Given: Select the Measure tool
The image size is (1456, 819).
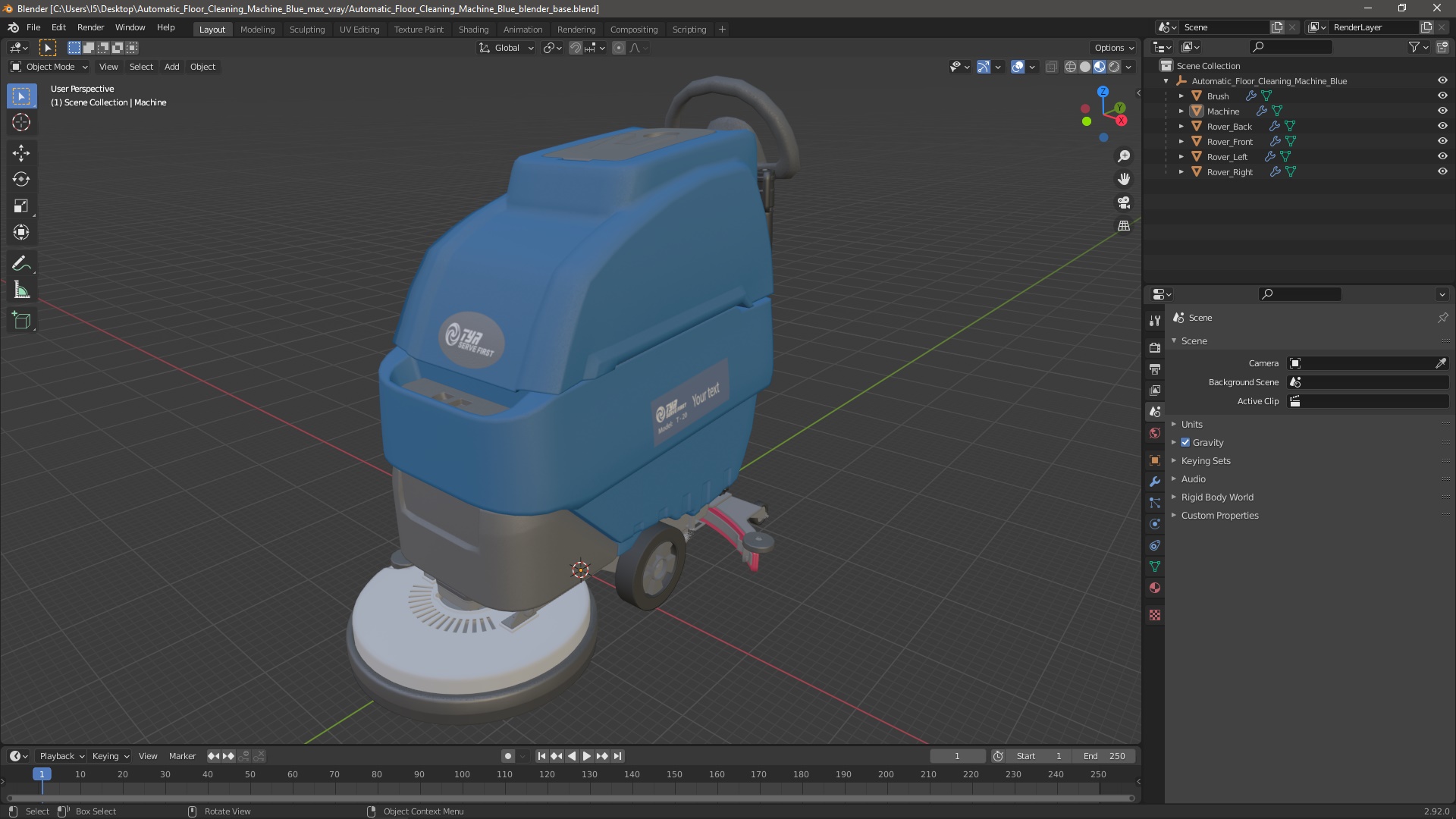Looking at the screenshot, I should coord(21,290).
